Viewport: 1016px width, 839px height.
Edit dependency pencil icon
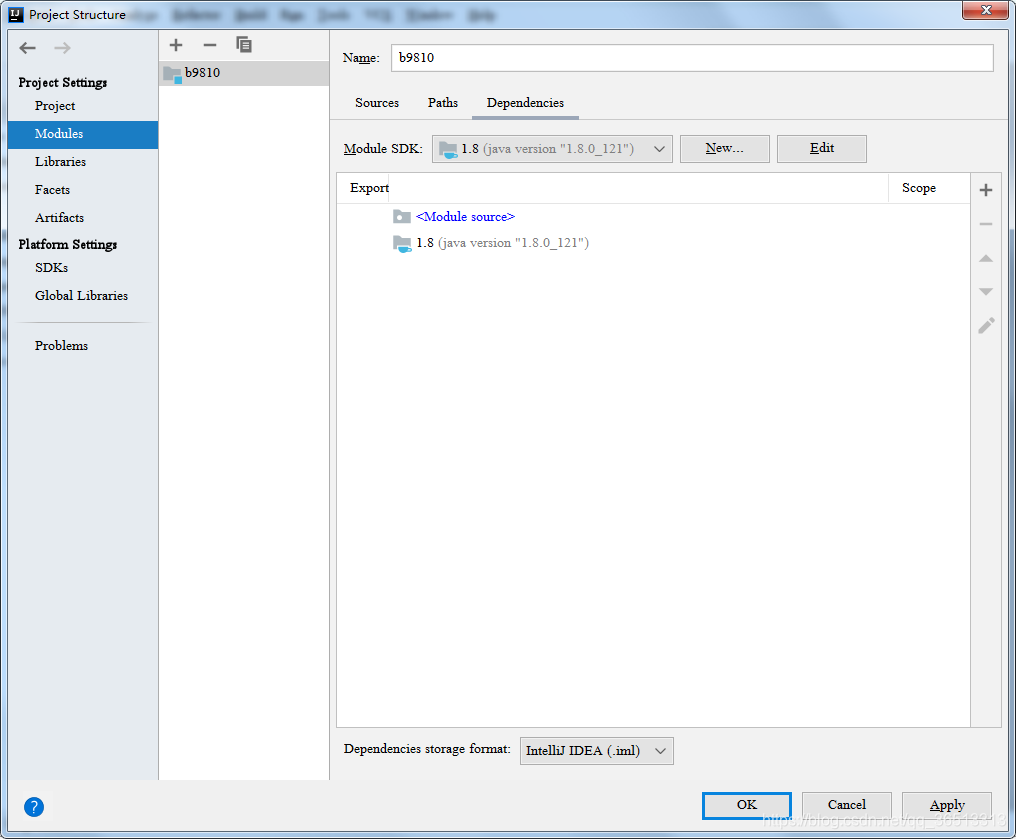[986, 325]
